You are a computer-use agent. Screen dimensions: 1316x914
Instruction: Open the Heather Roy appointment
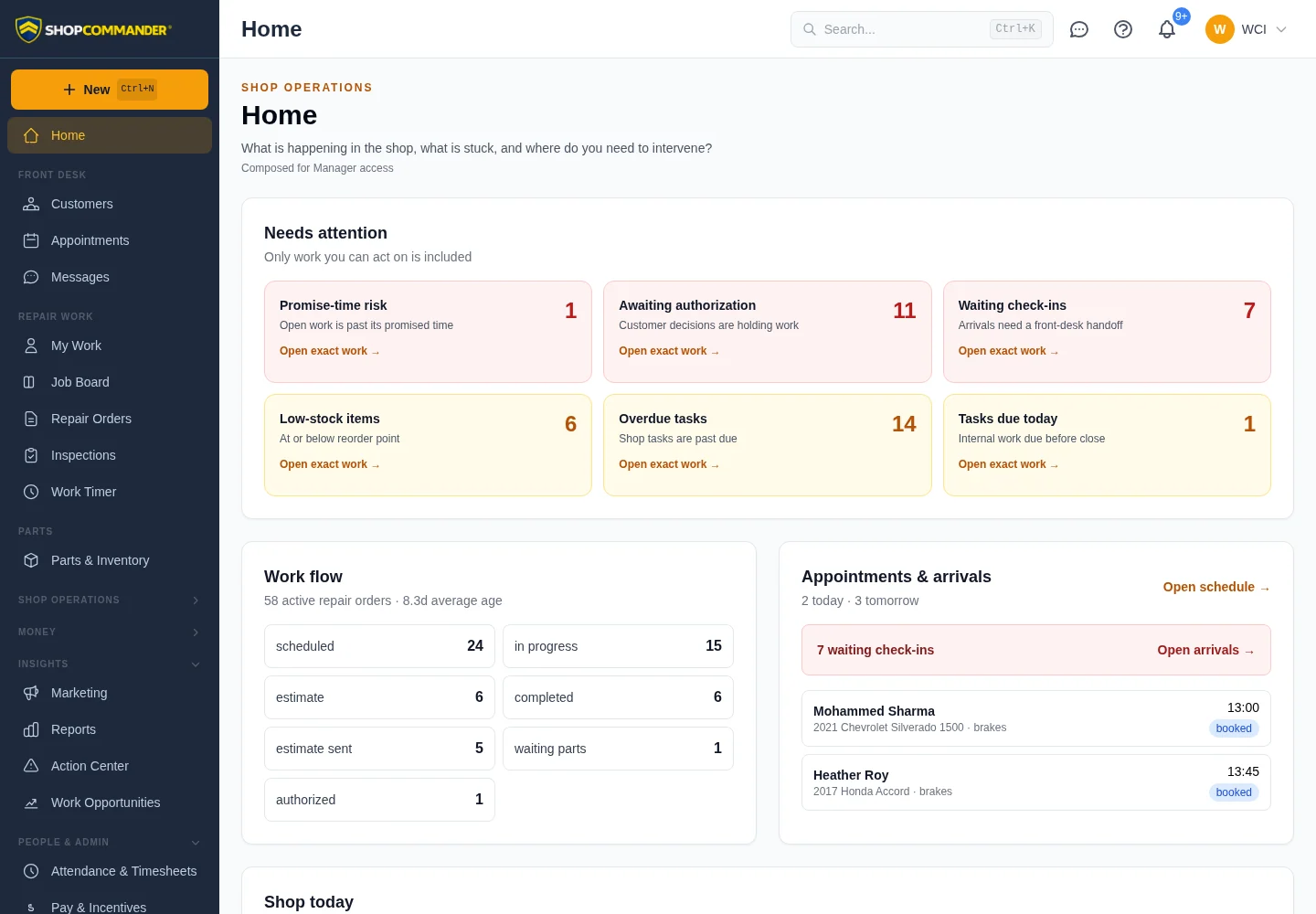1036,782
